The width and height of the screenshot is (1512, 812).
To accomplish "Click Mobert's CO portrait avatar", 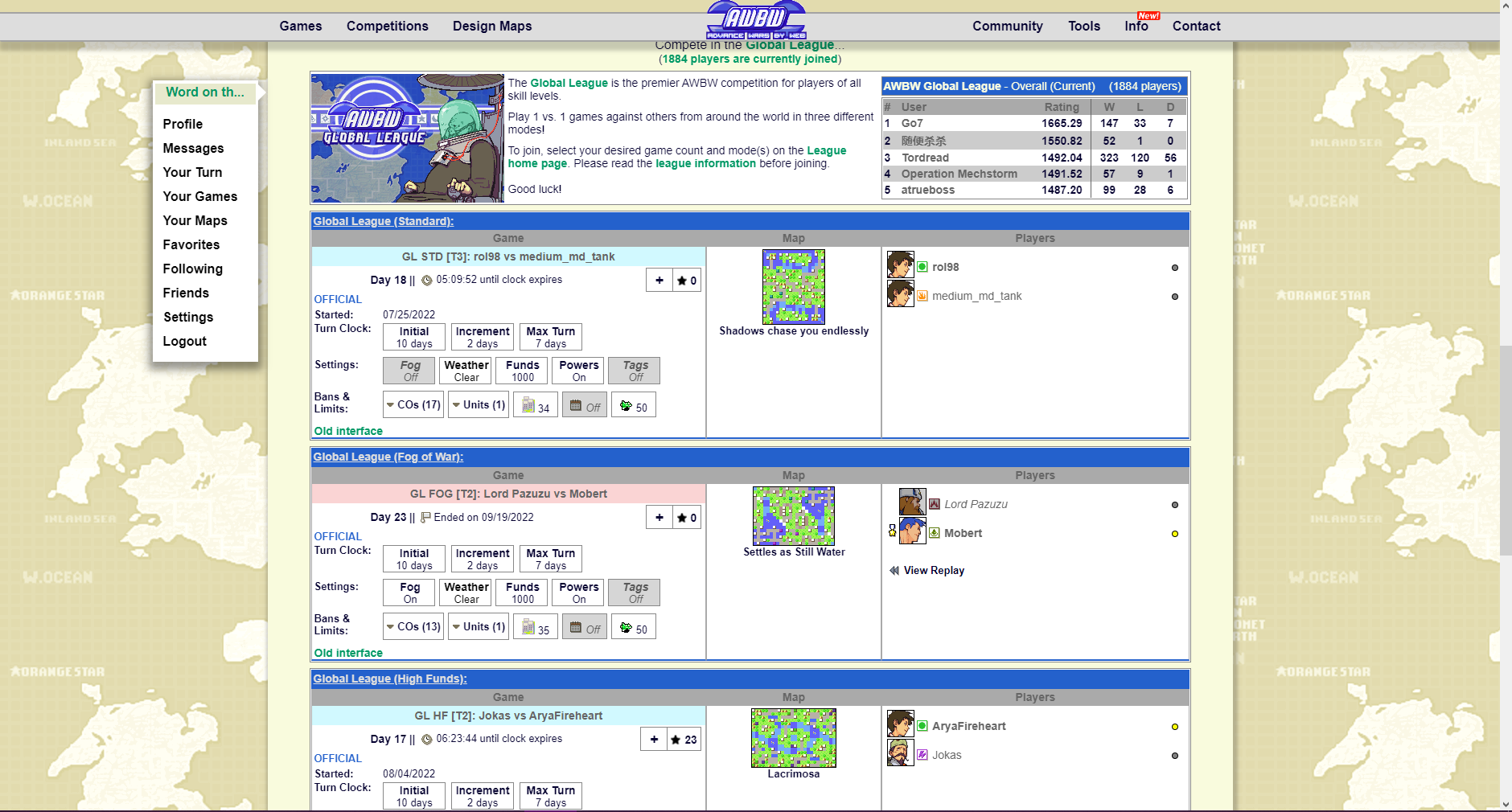I will pos(912,531).
